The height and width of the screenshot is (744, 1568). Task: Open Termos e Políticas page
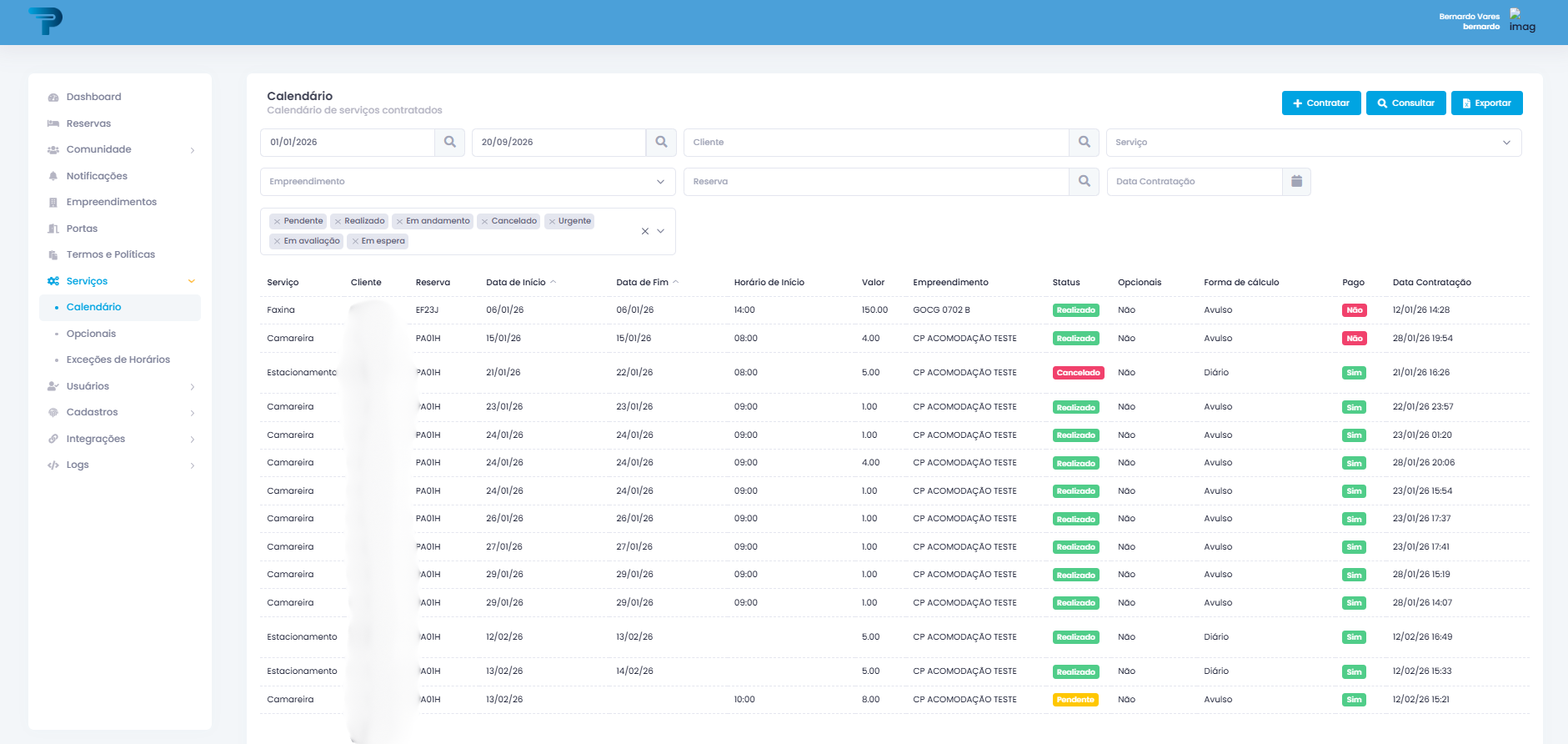[120, 254]
